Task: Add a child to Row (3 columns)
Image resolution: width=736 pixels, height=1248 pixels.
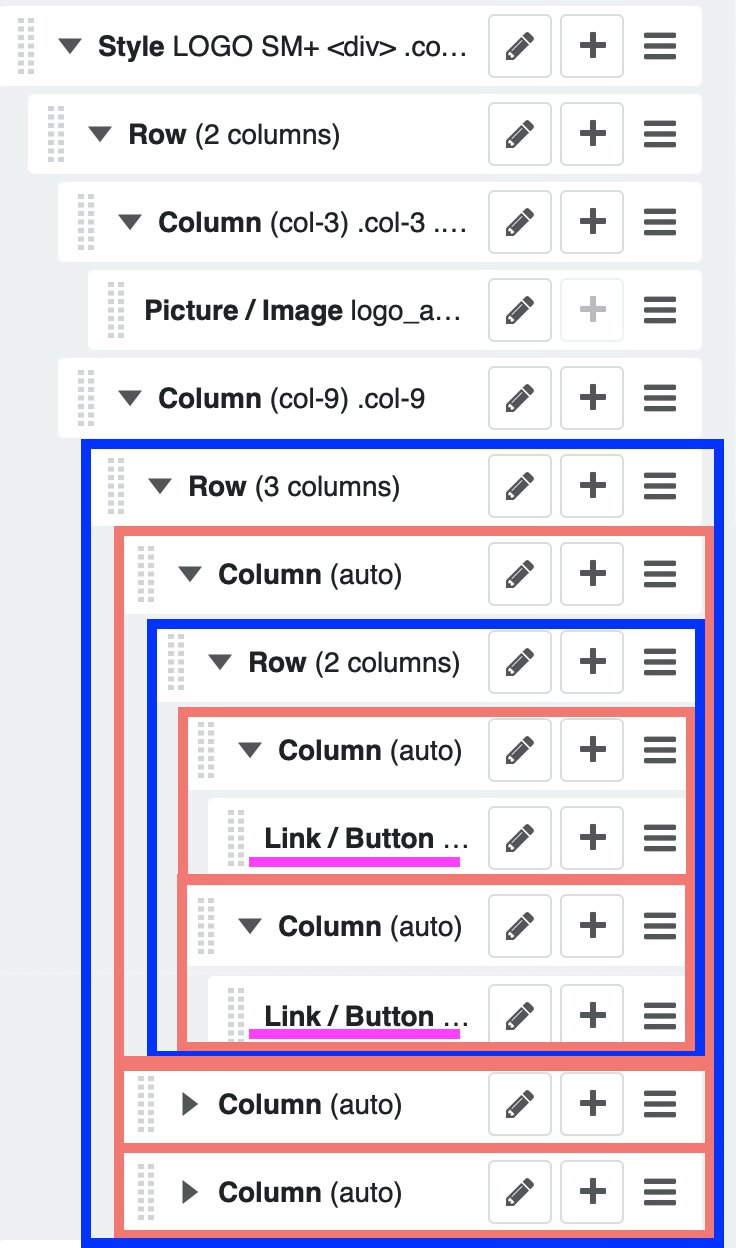Action: point(593,487)
